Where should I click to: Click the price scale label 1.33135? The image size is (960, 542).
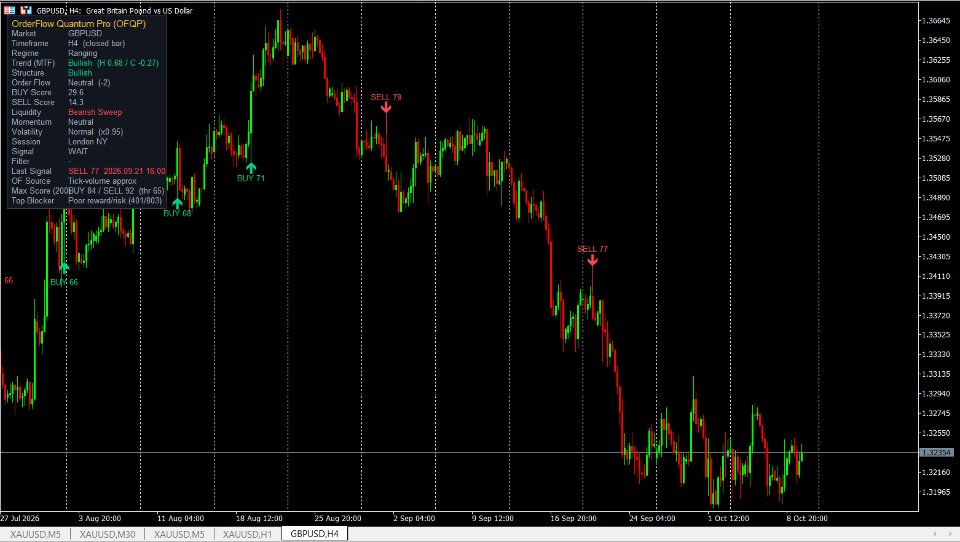pyautogui.click(x=936, y=374)
